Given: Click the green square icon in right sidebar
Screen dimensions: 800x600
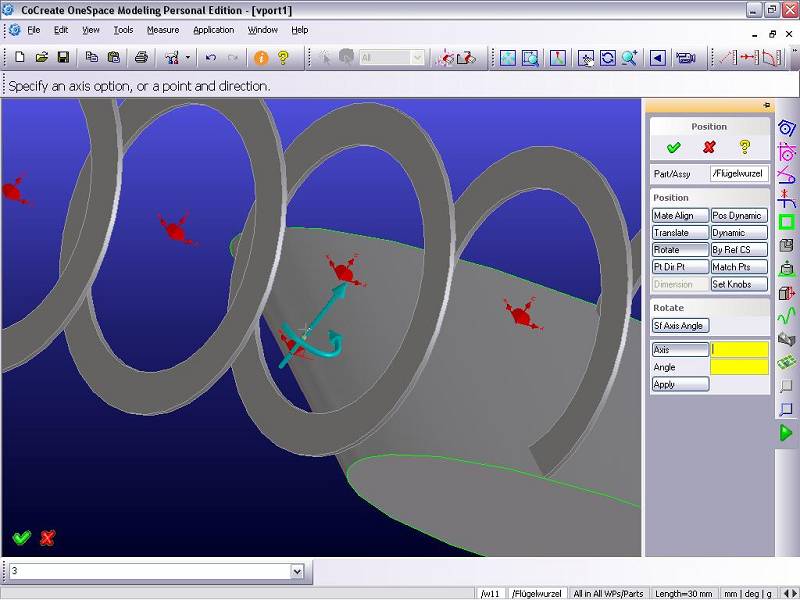Looking at the screenshot, I should tap(786, 222).
